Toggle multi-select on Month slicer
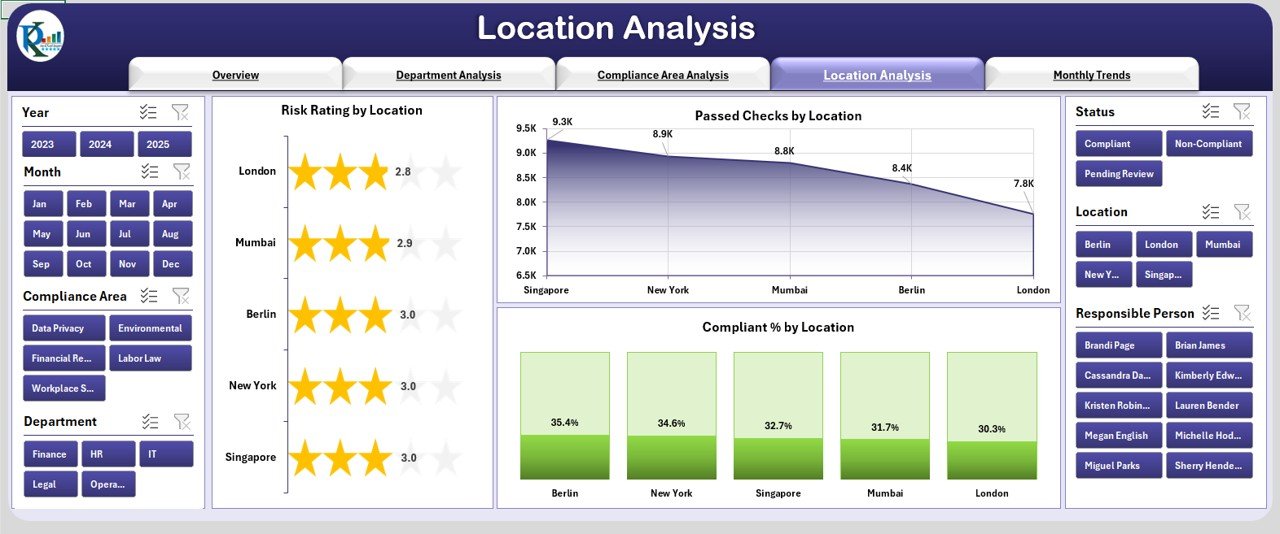The image size is (1280, 534). click(150, 172)
